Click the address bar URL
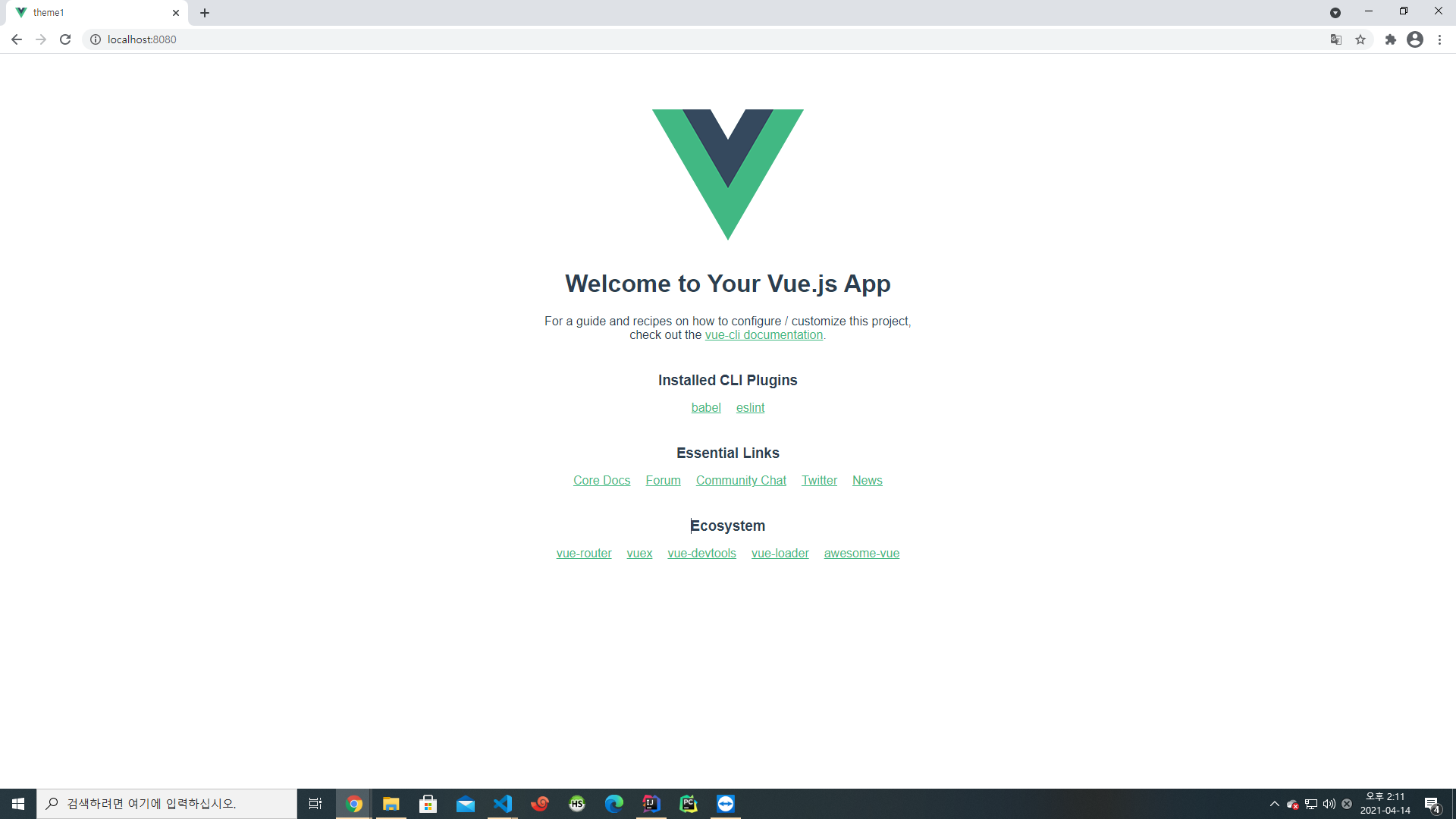This screenshot has width=1456, height=819. pyautogui.click(x=142, y=39)
